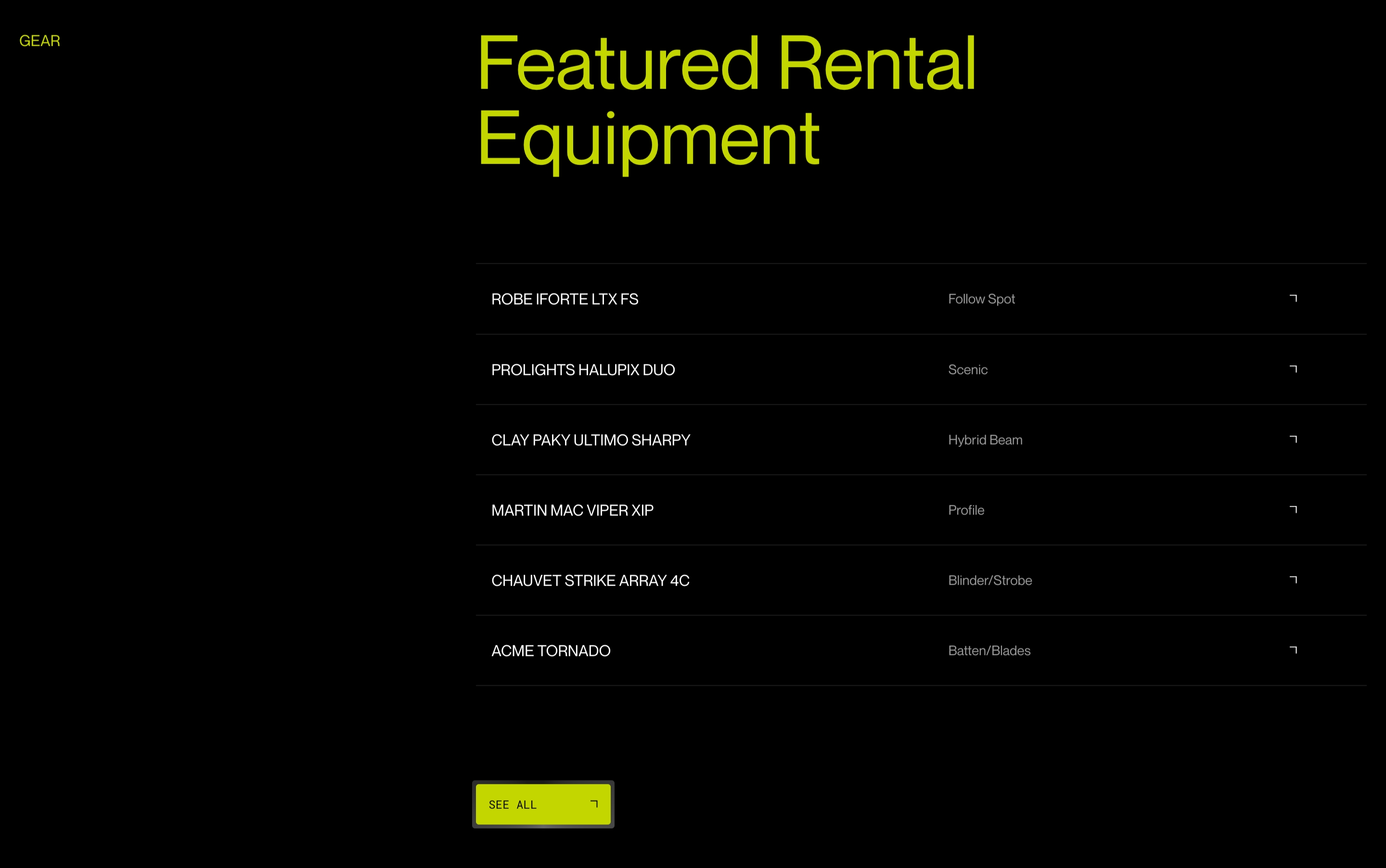Click the GEAR section label
This screenshot has width=1386, height=868.
(x=39, y=41)
